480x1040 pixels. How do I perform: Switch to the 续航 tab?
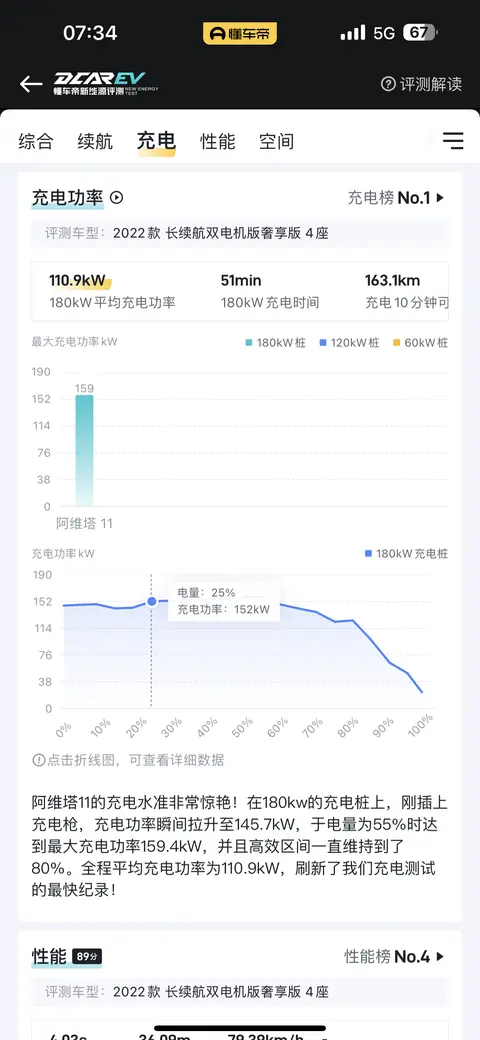(x=95, y=141)
